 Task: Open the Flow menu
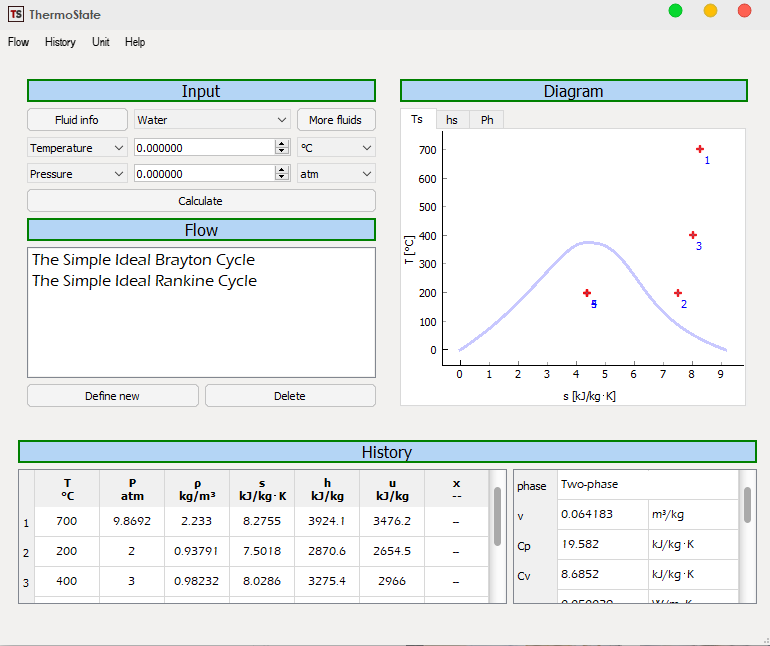click(19, 42)
